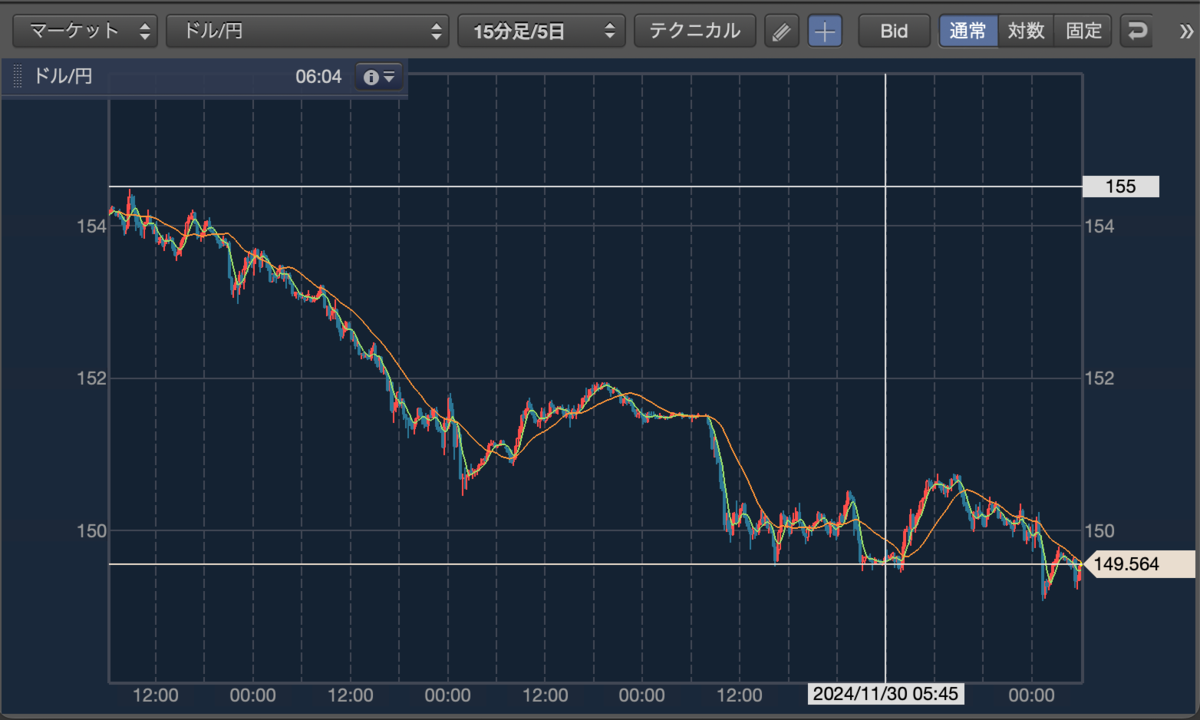Switch scale mode to 通常
This screenshot has width=1200, height=720.
point(968,31)
